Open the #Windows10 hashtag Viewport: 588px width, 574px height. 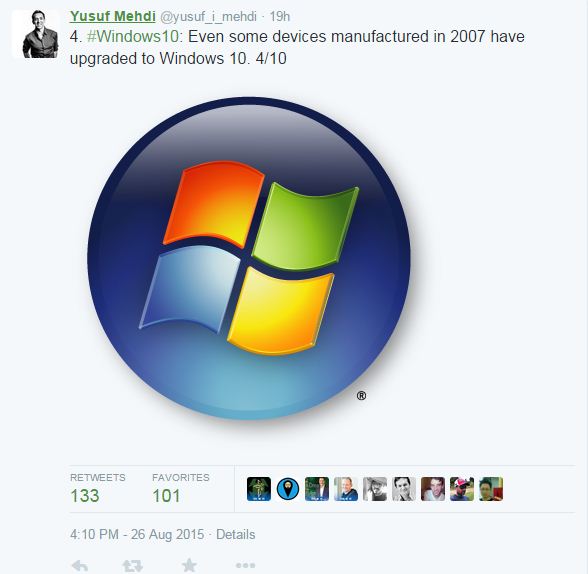(x=133, y=37)
